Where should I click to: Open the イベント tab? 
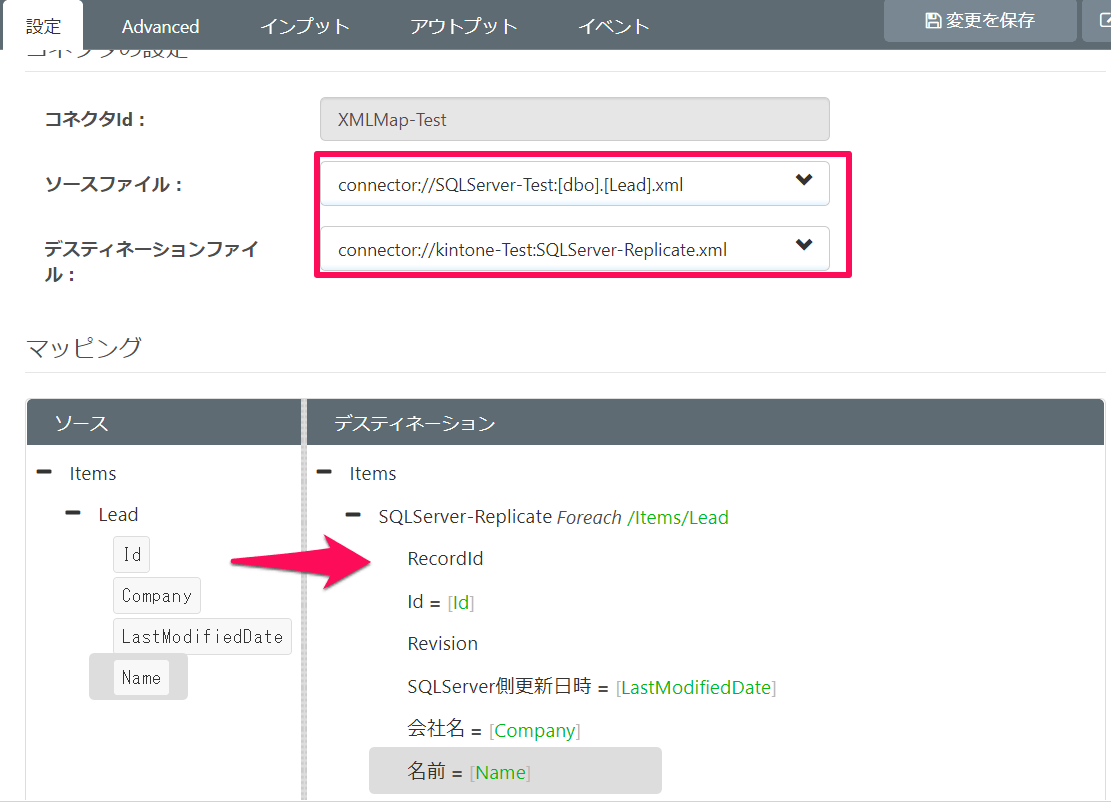point(614,26)
